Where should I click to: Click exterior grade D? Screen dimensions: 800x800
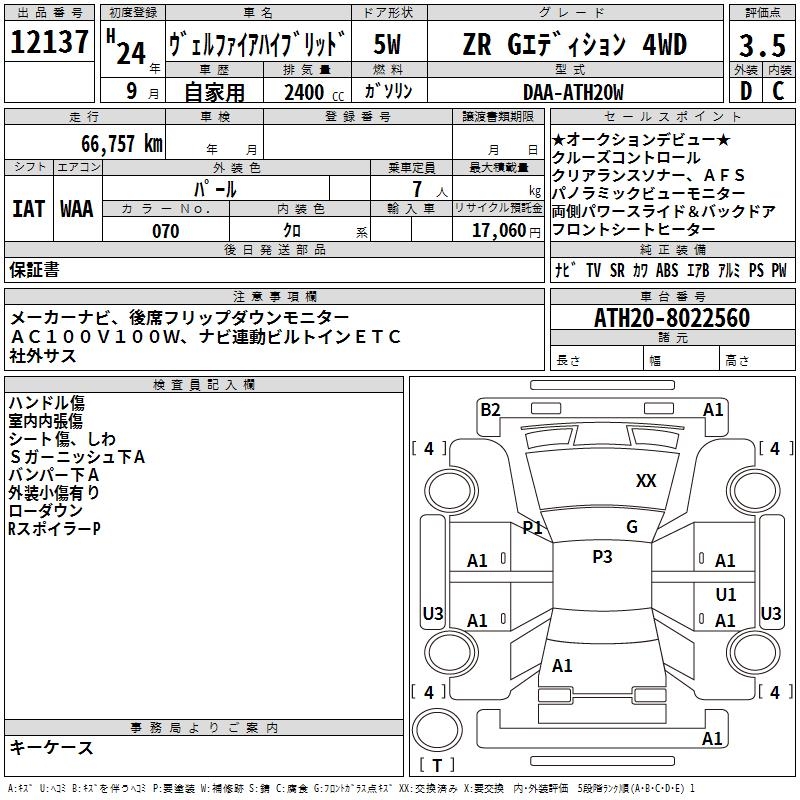click(x=746, y=91)
